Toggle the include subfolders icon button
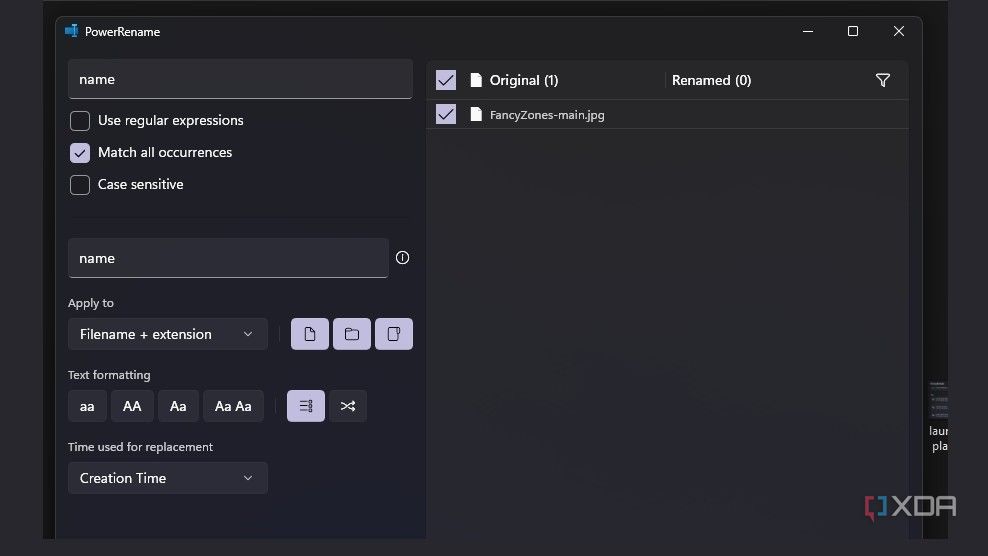This screenshot has width=988, height=556. tap(394, 334)
